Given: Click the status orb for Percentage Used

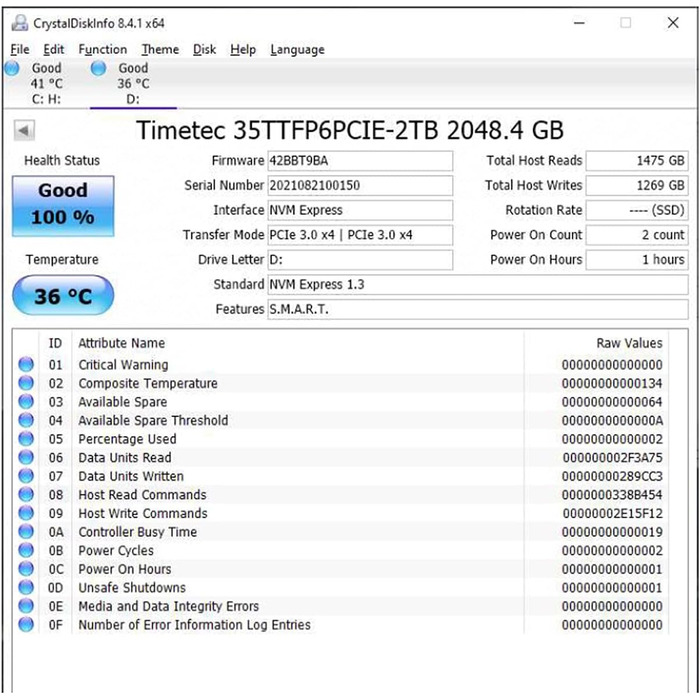Looking at the screenshot, I should 26,439.
